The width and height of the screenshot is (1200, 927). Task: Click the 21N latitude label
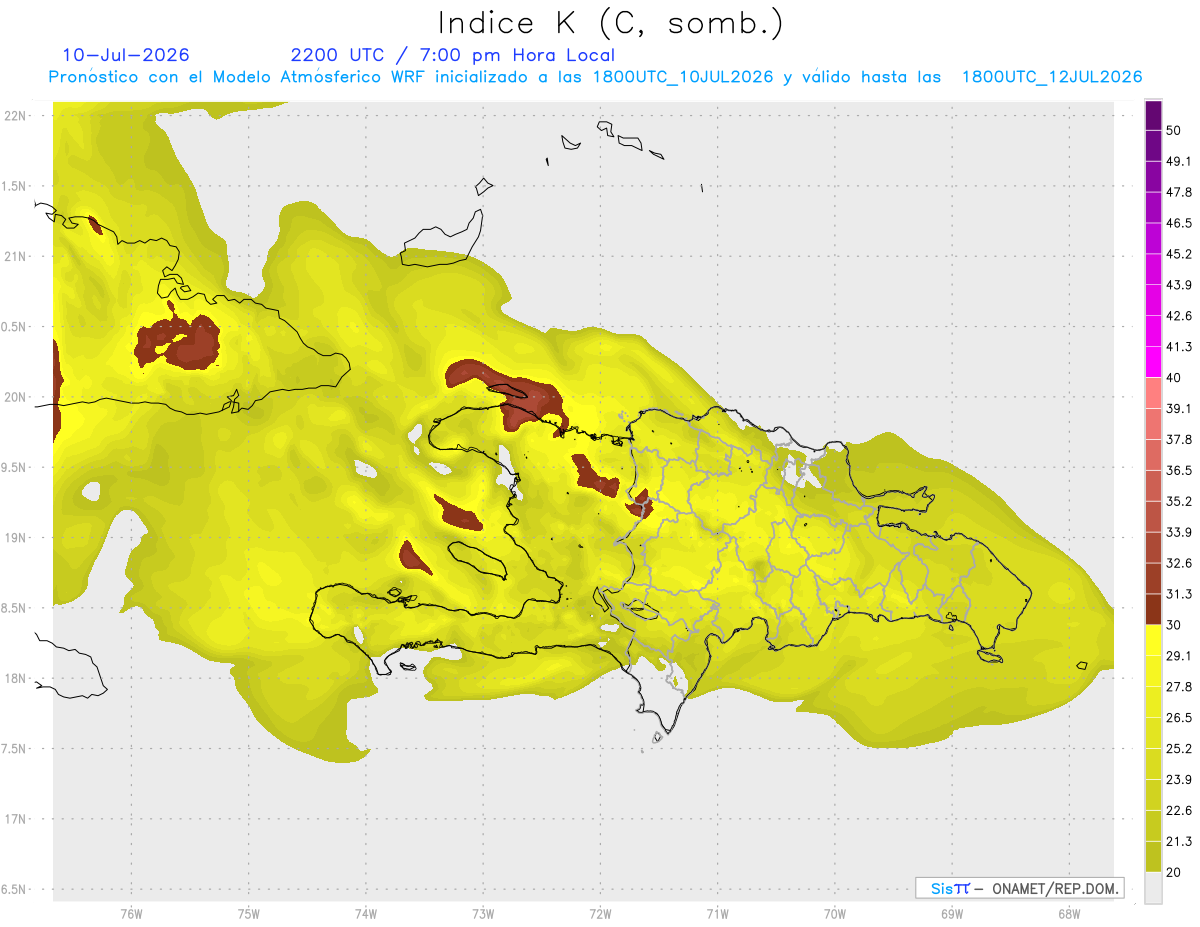pyautogui.click(x=16, y=256)
